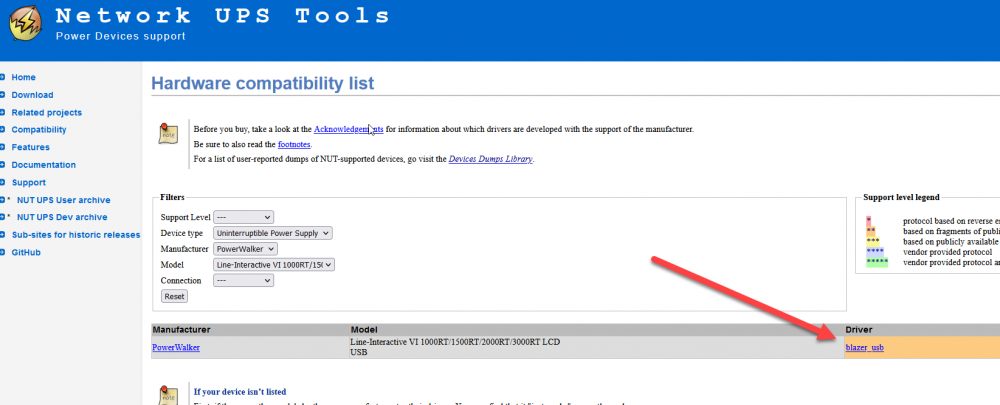Open NUT UPS User archive link
This screenshot has height=405, width=1000.
pos(64,200)
